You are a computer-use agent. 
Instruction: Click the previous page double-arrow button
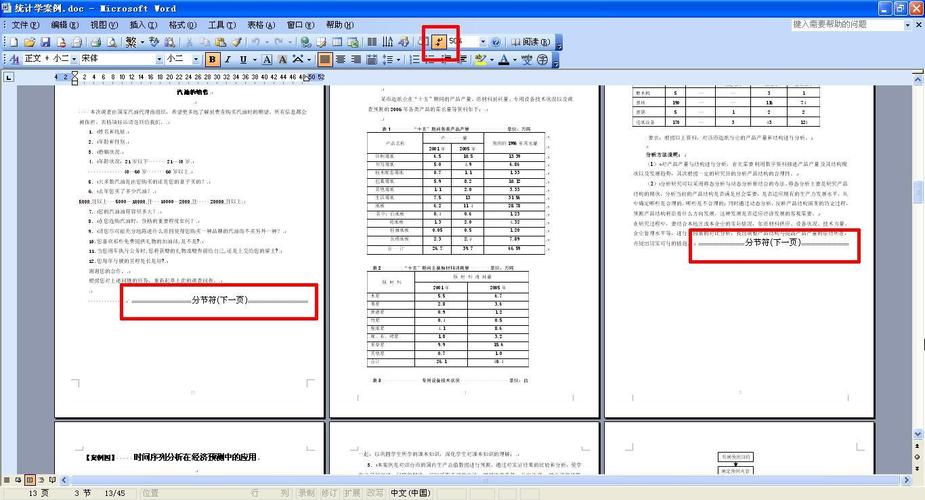point(917,446)
